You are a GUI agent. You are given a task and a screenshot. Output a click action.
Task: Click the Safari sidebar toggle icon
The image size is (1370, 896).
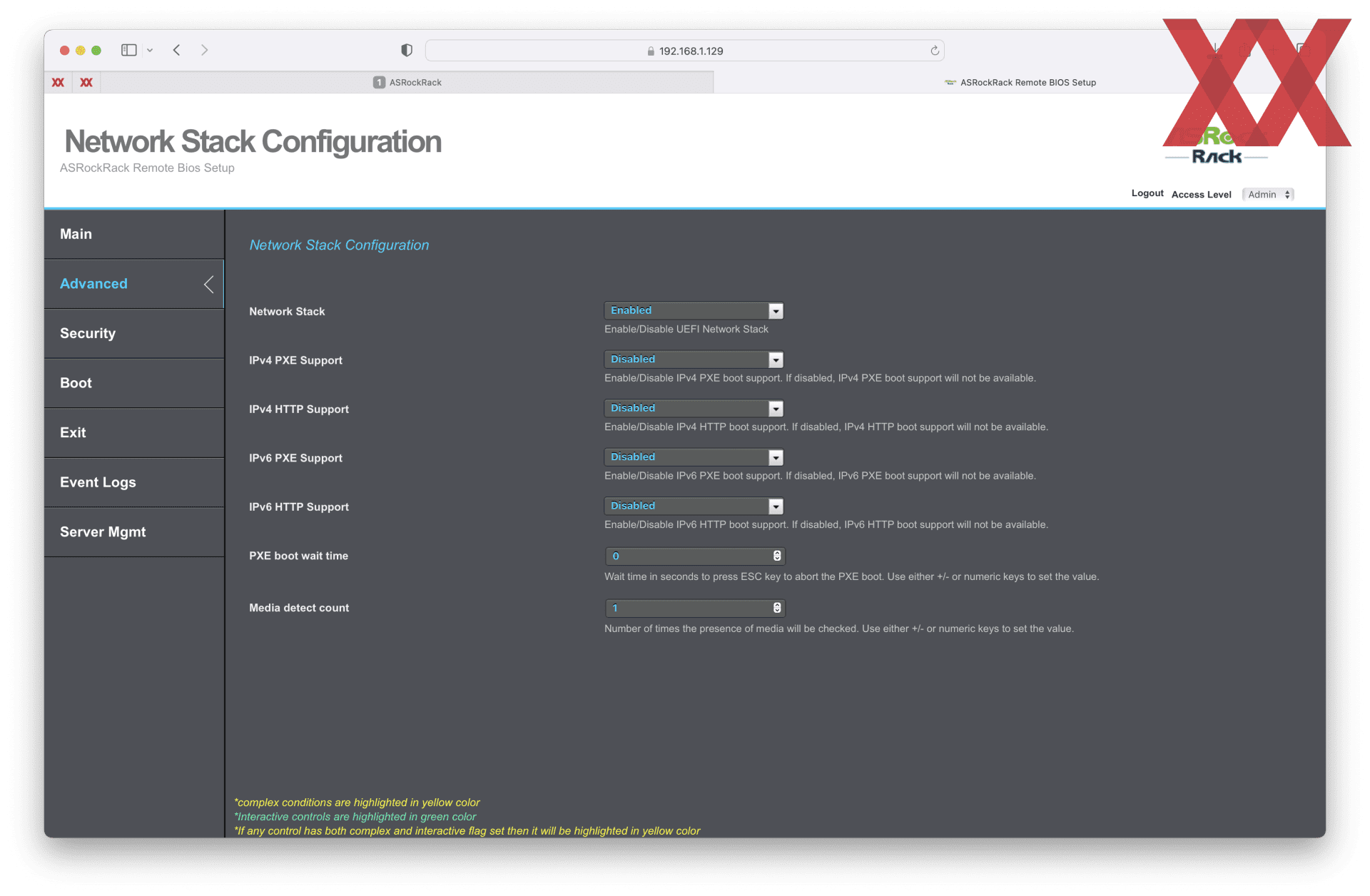129,50
